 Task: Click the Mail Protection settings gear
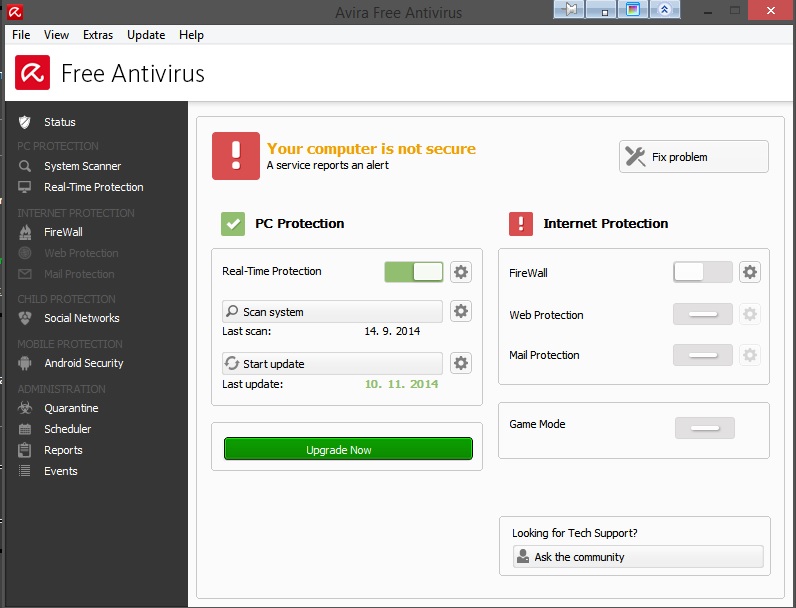(x=750, y=355)
